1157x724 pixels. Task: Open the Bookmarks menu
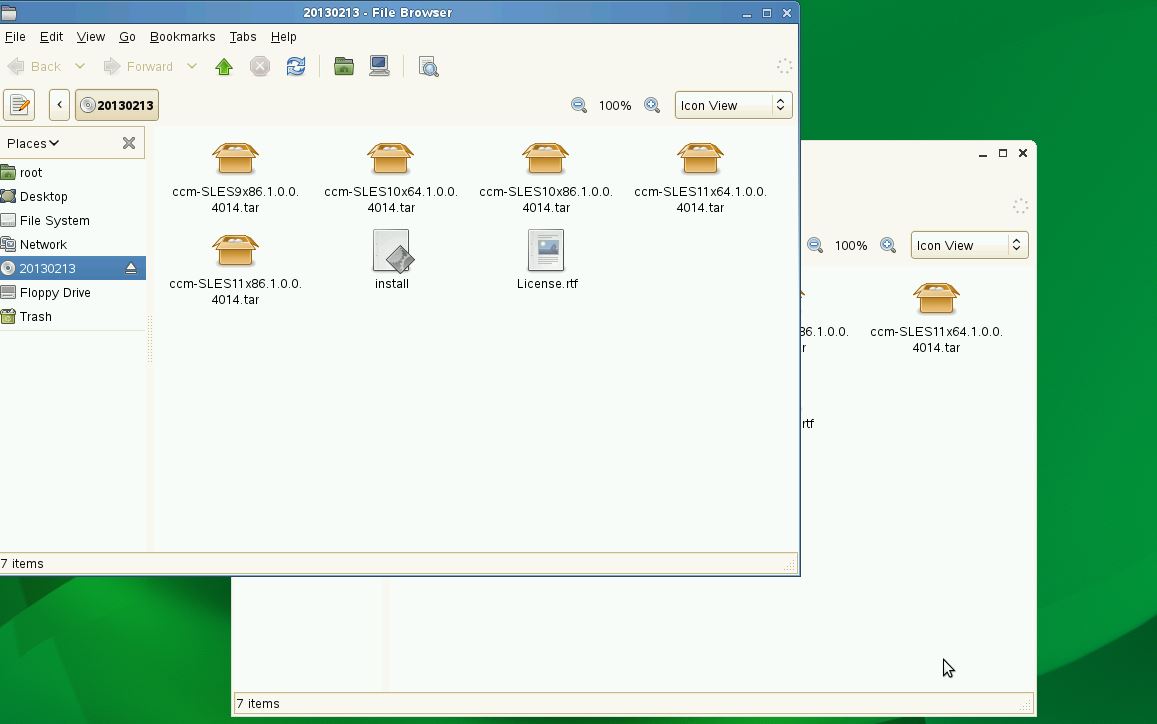(182, 37)
